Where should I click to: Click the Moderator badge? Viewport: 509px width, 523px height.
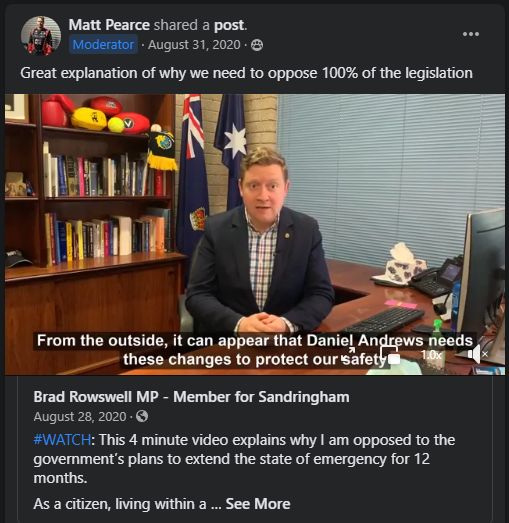click(103, 44)
